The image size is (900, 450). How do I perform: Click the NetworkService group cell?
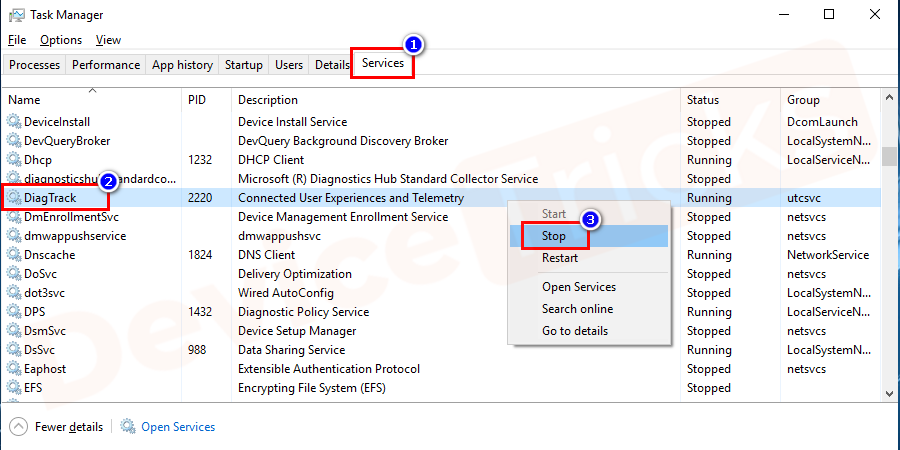tap(828, 255)
